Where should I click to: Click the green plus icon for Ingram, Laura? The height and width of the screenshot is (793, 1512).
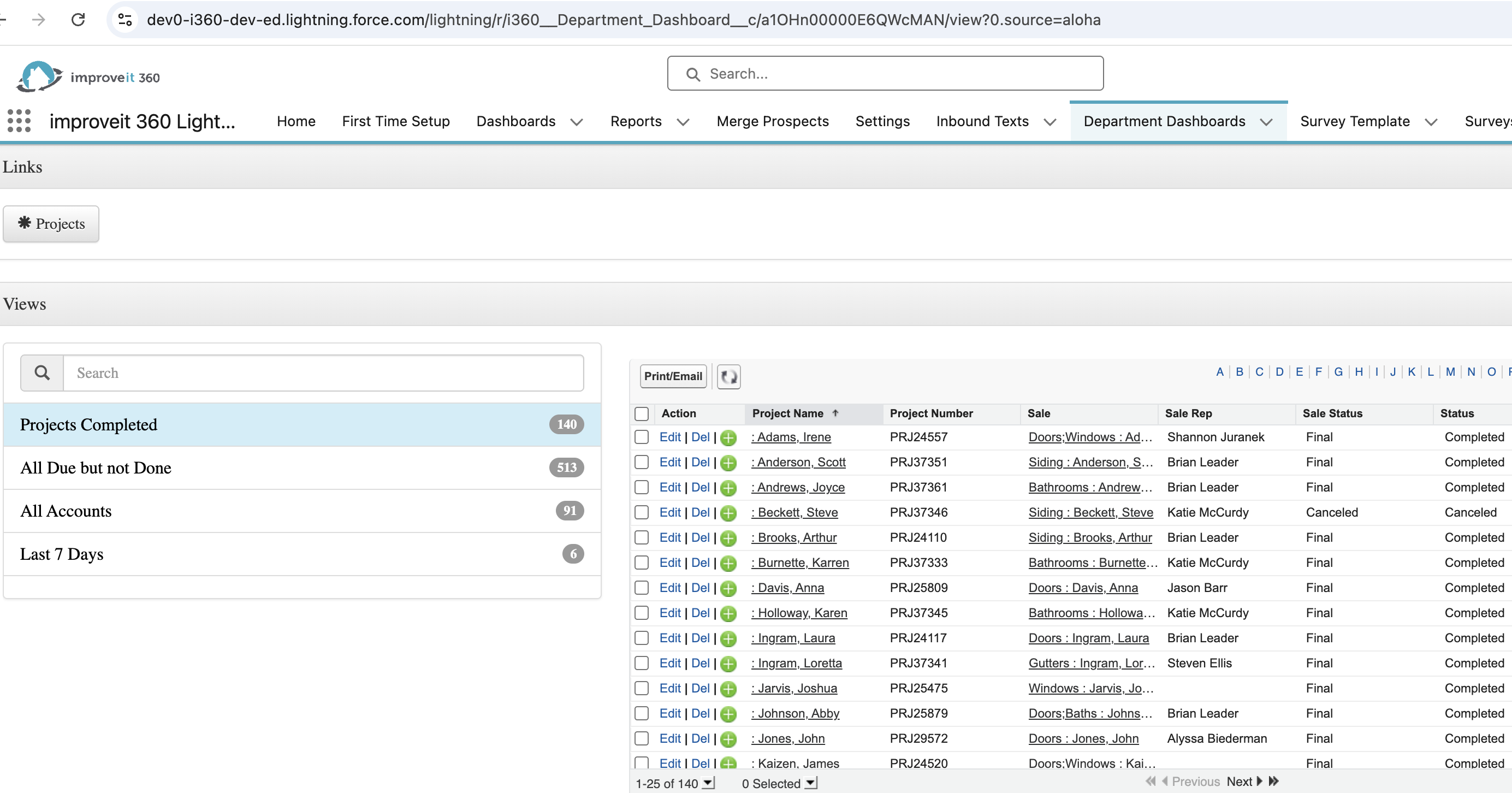(728, 638)
